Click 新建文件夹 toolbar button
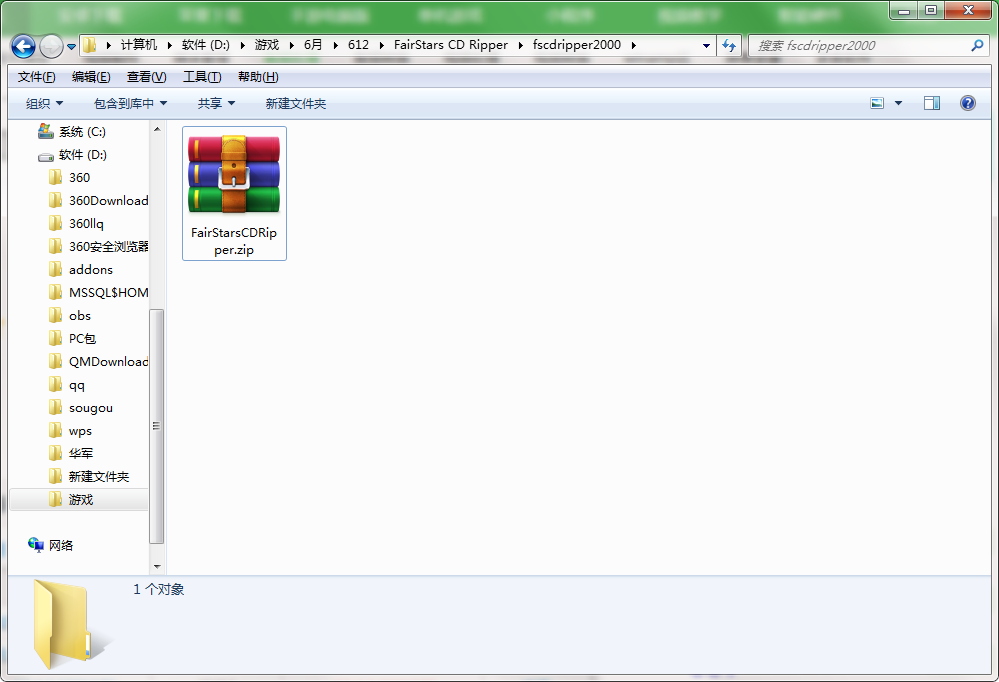Image resolution: width=999 pixels, height=682 pixels. [296, 103]
